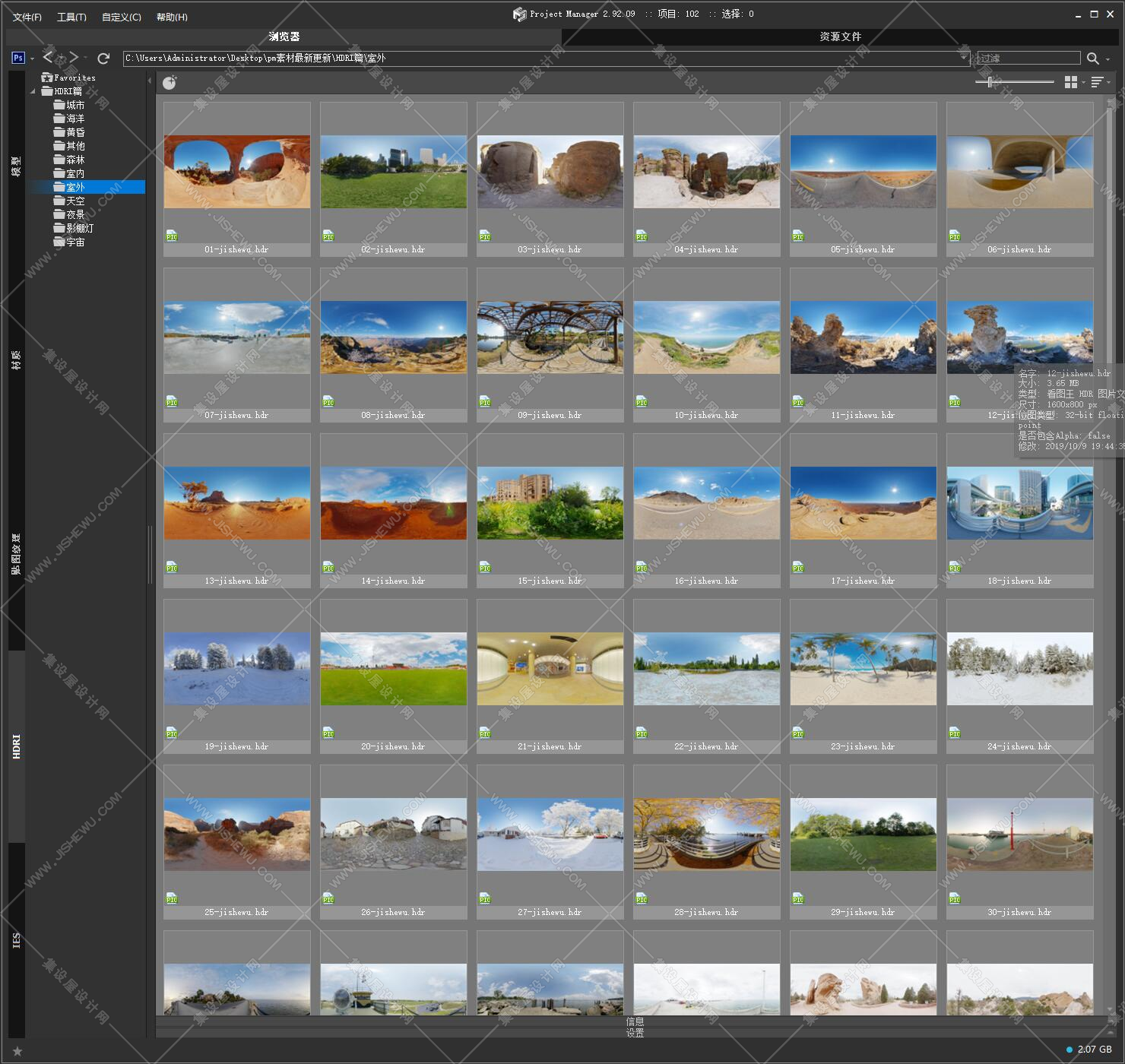Open the dropdown beside the Ps icon
The height and width of the screenshot is (1064, 1125).
32,59
